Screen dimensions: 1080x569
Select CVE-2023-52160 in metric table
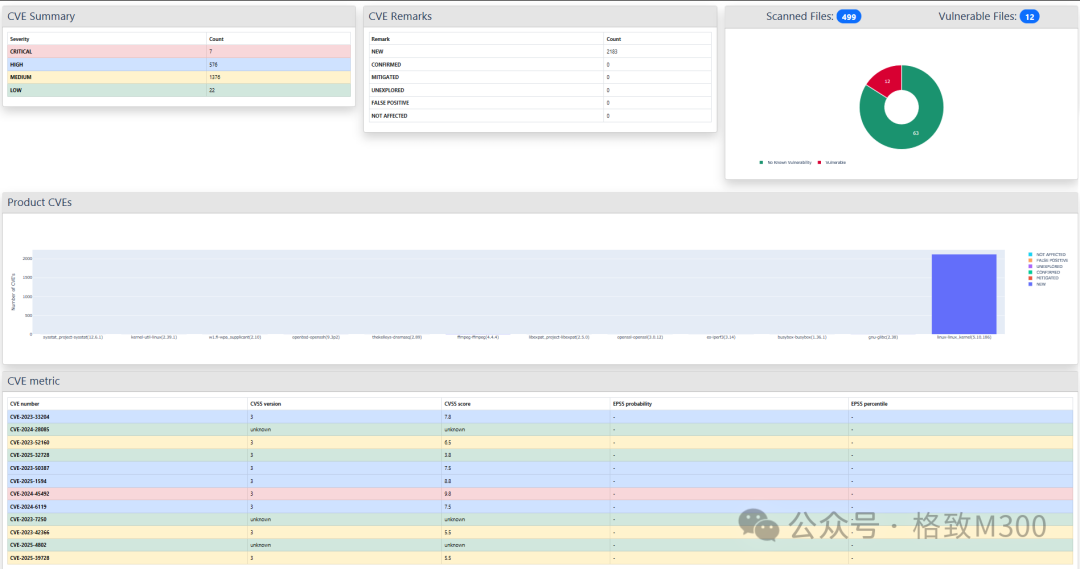tap(540, 443)
